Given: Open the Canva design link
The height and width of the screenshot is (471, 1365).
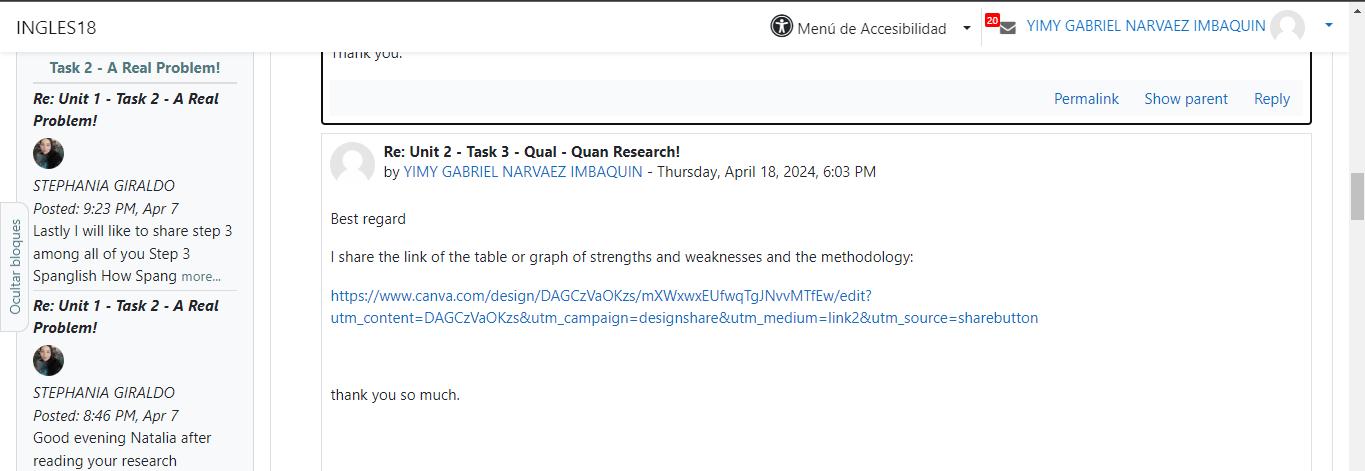Looking at the screenshot, I should (x=684, y=307).
